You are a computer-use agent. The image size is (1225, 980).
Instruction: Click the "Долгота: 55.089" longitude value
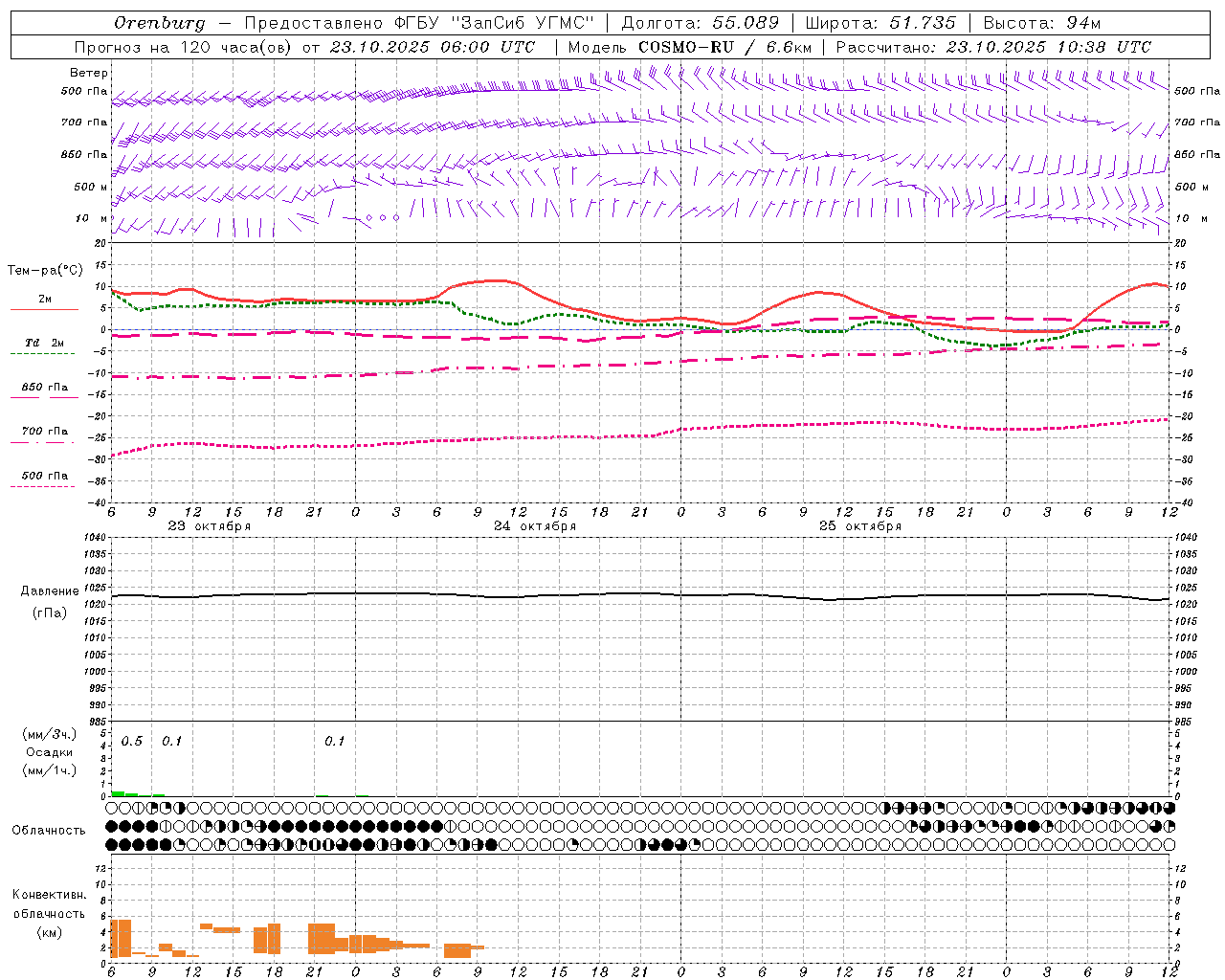701,23
